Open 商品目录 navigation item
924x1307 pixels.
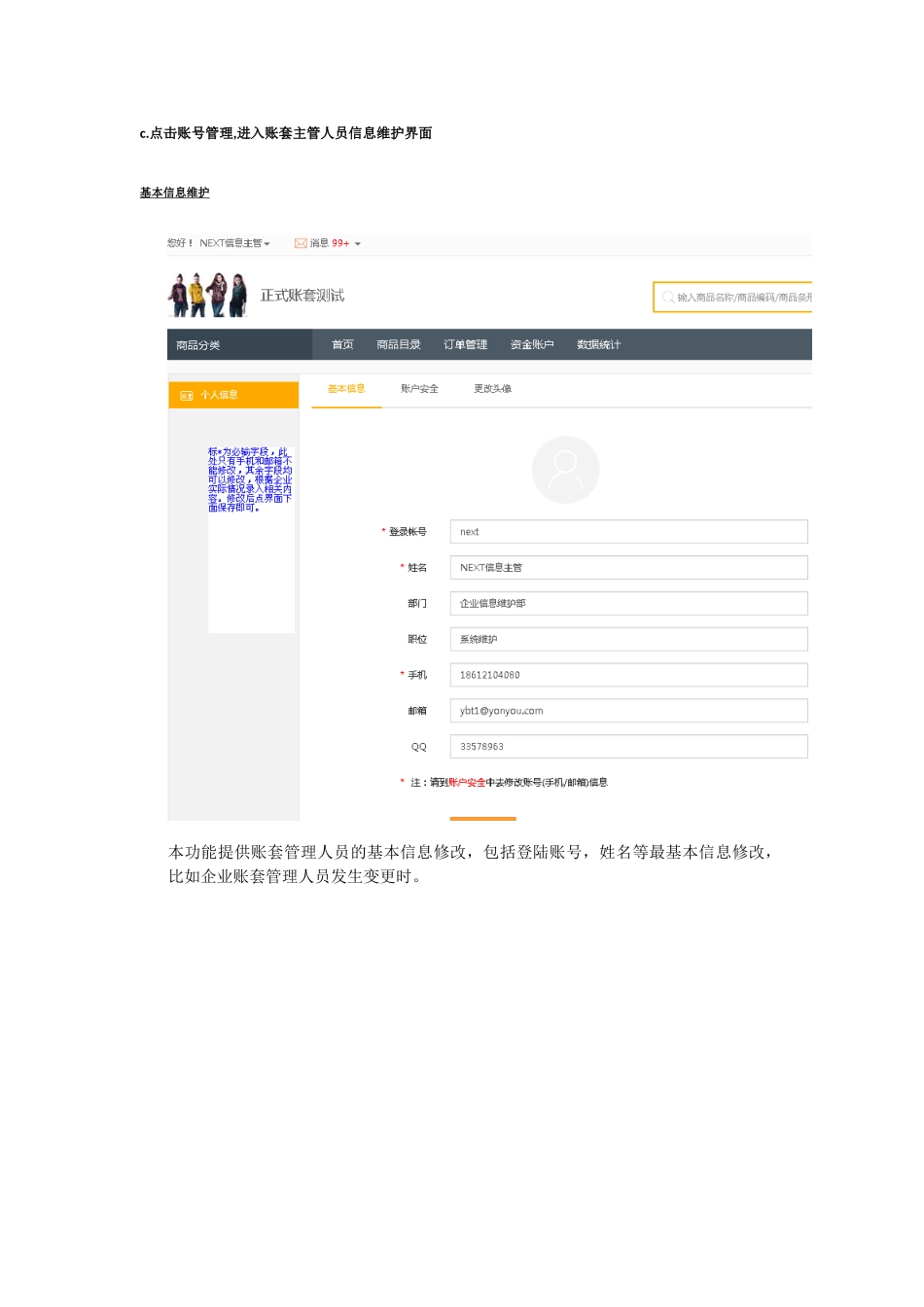[399, 345]
